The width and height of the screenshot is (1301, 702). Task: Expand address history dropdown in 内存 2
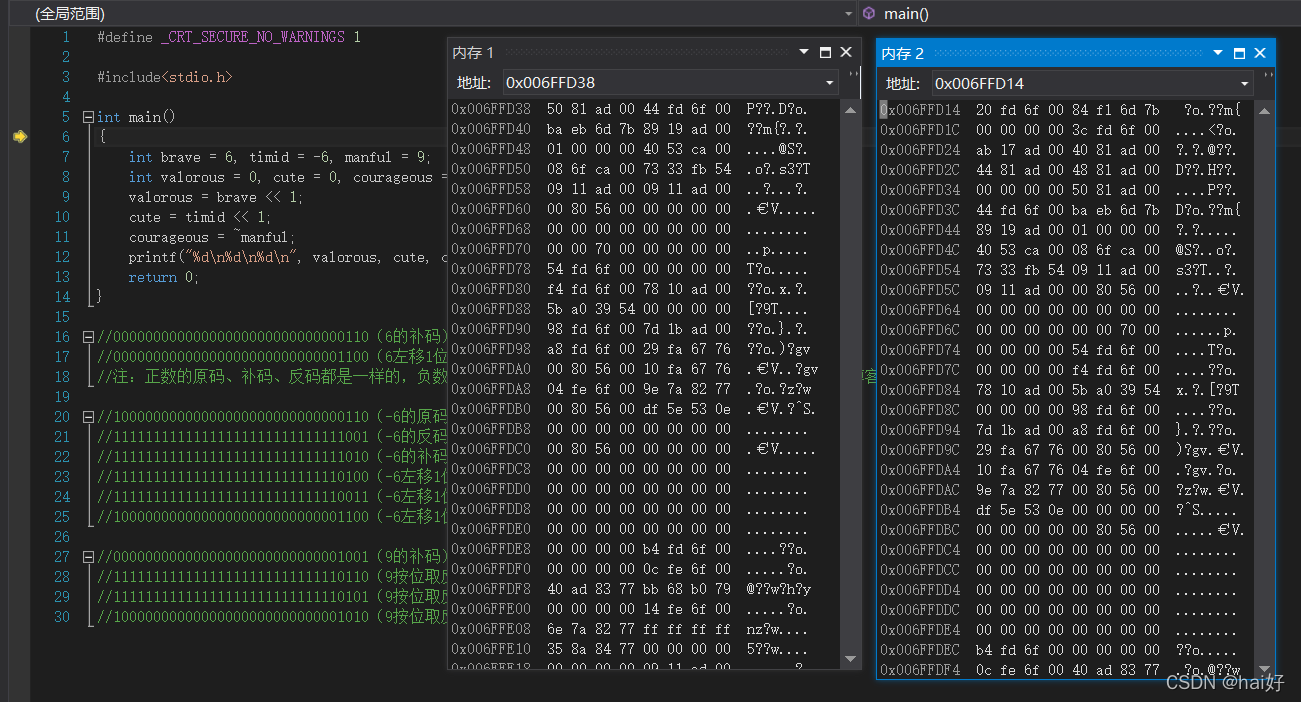coord(1245,83)
